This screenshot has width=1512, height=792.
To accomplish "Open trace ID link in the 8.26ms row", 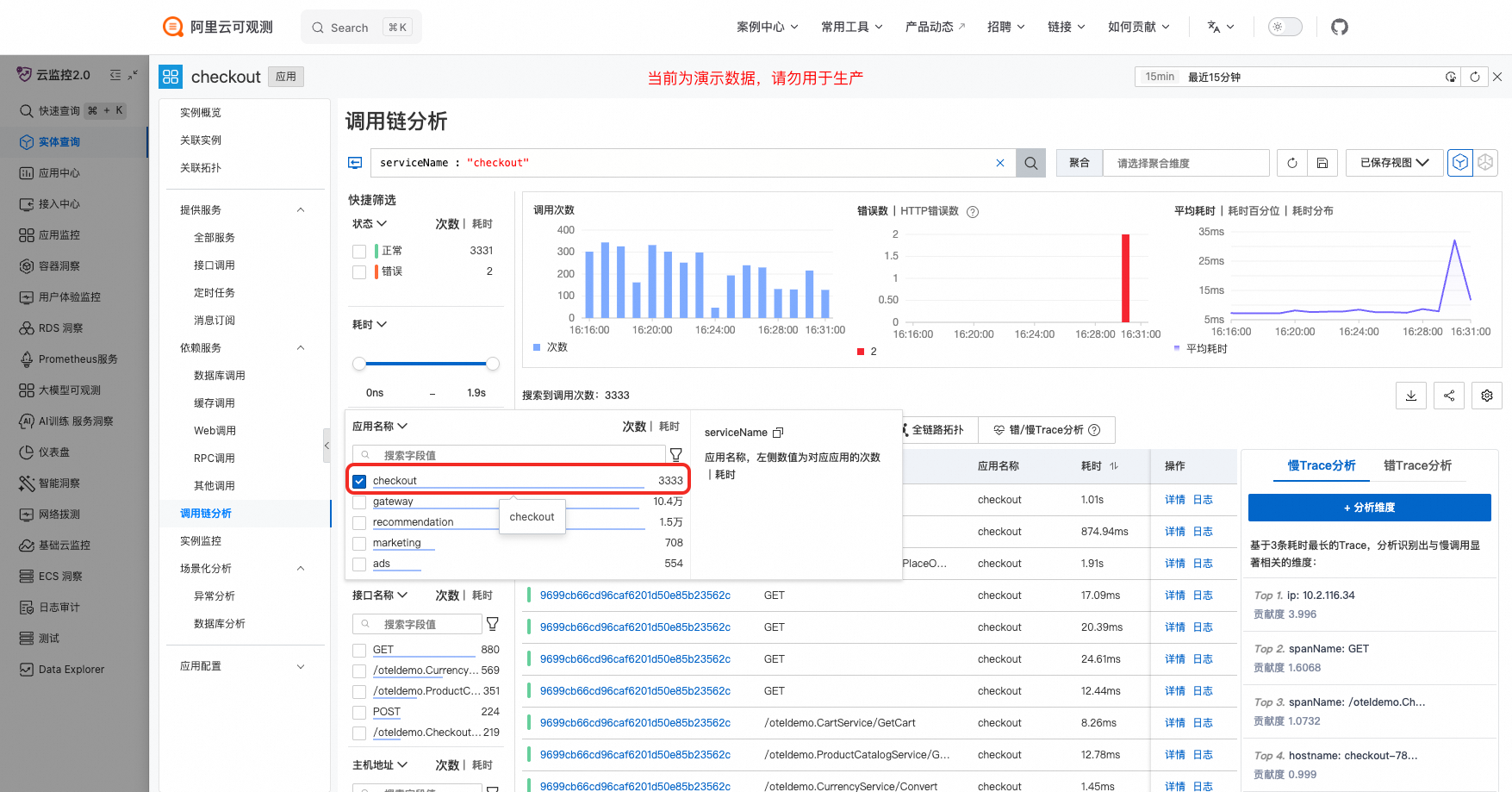I will (x=635, y=723).
